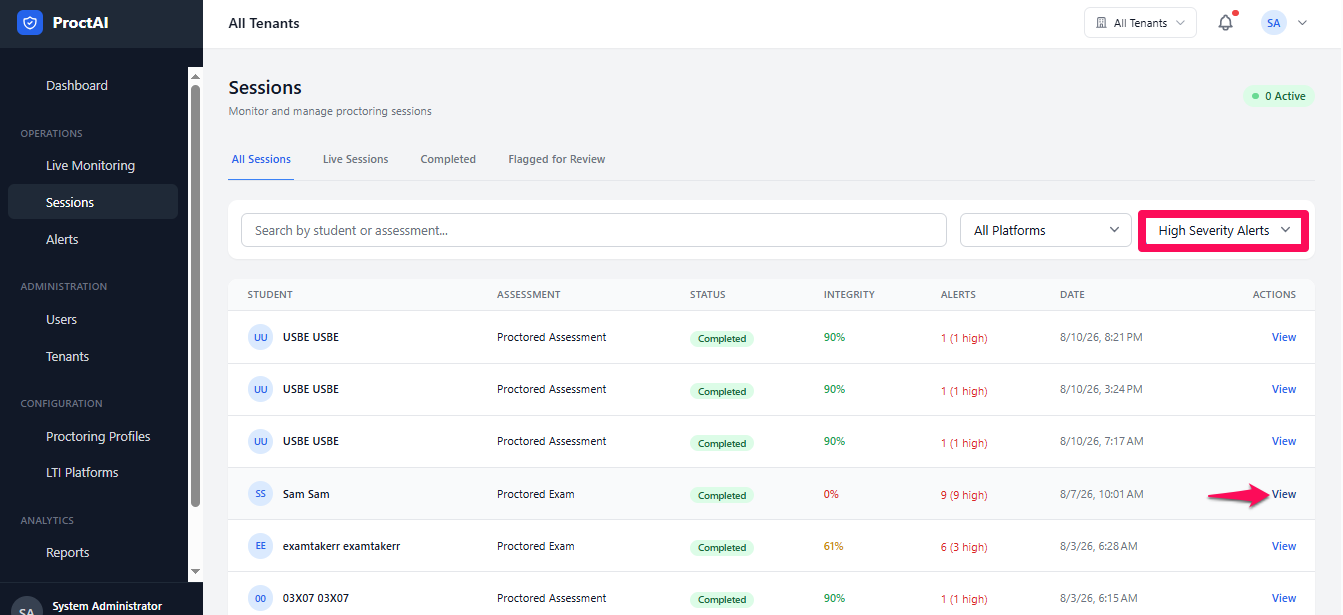The width and height of the screenshot is (1343, 615).
Task: Switch to the Live Sessions tab
Action: click(355, 159)
